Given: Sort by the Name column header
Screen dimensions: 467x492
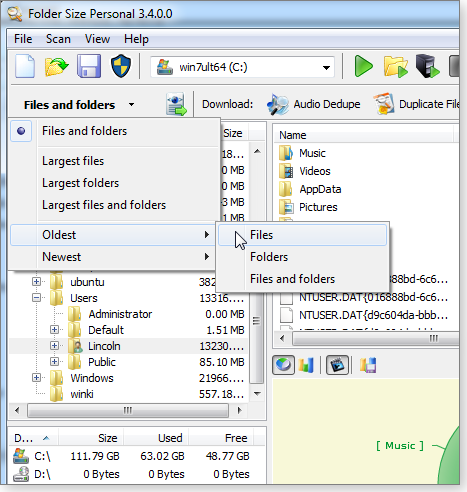Looking at the screenshot, I should click(x=293, y=135).
